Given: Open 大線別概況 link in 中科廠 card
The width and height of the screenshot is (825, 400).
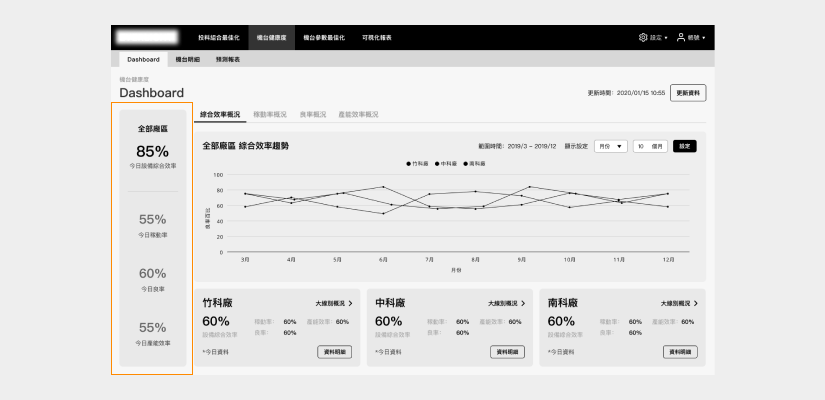Looking at the screenshot, I should 507,304.
